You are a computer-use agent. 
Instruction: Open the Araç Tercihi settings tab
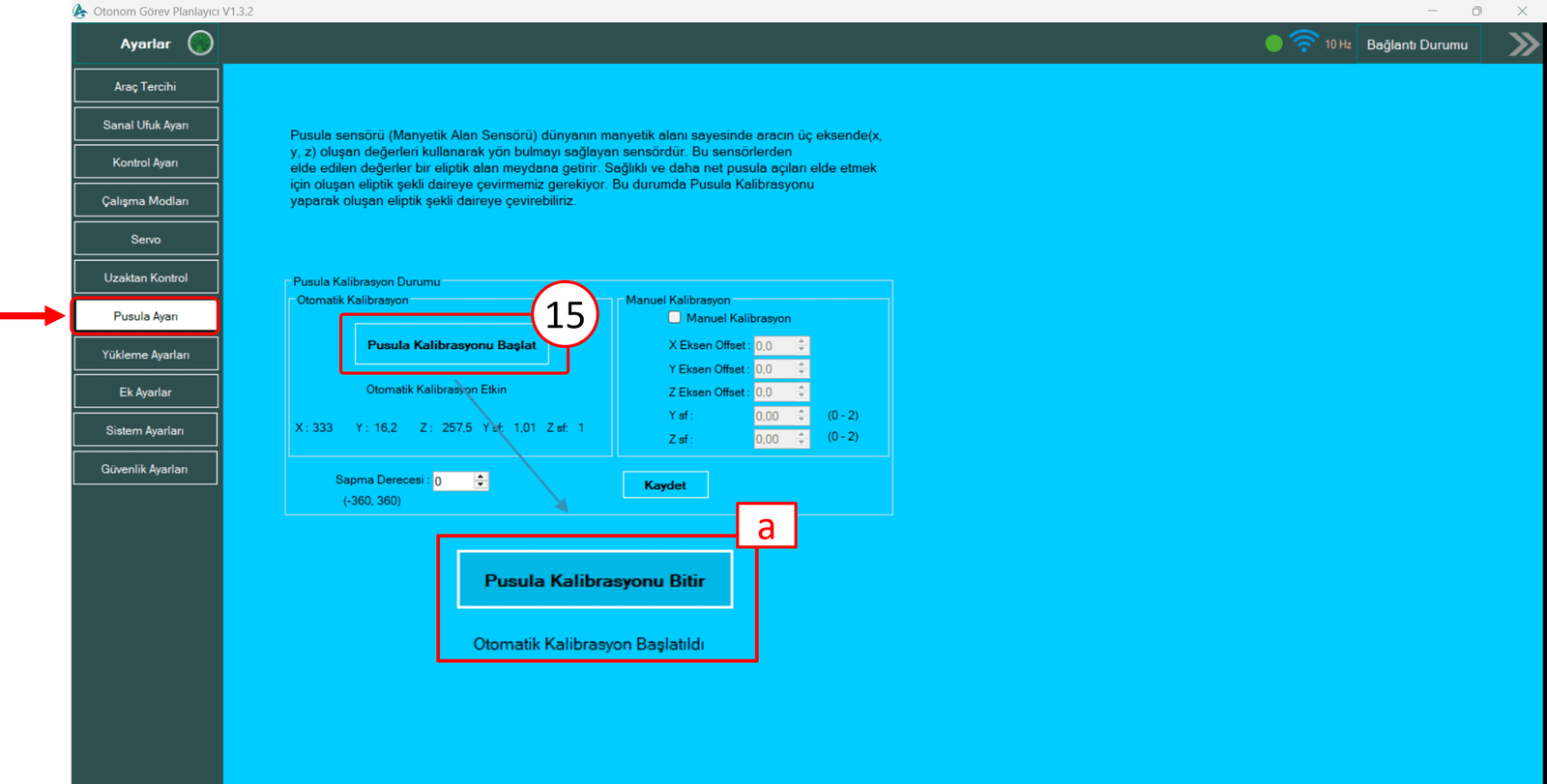pyautogui.click(x=146, y=86)
